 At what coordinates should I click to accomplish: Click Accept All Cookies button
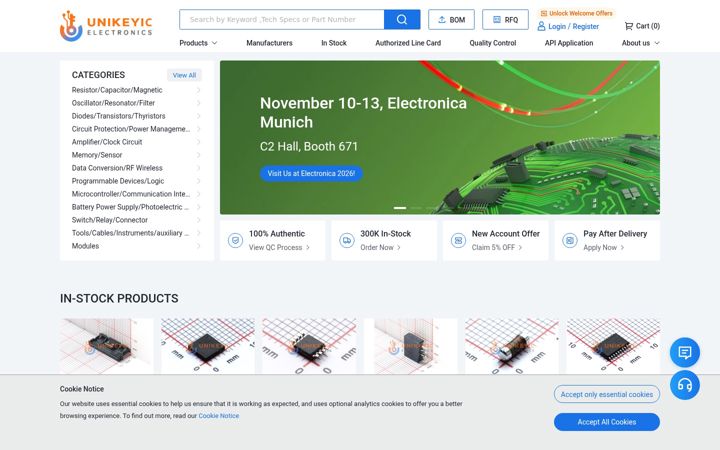click(607, 422)
